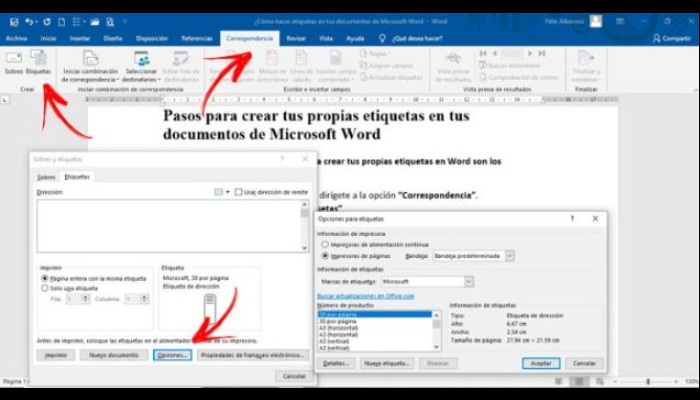
Task: Click the lightbulb ¿Qué desea hacer? search
Action: 411,39
